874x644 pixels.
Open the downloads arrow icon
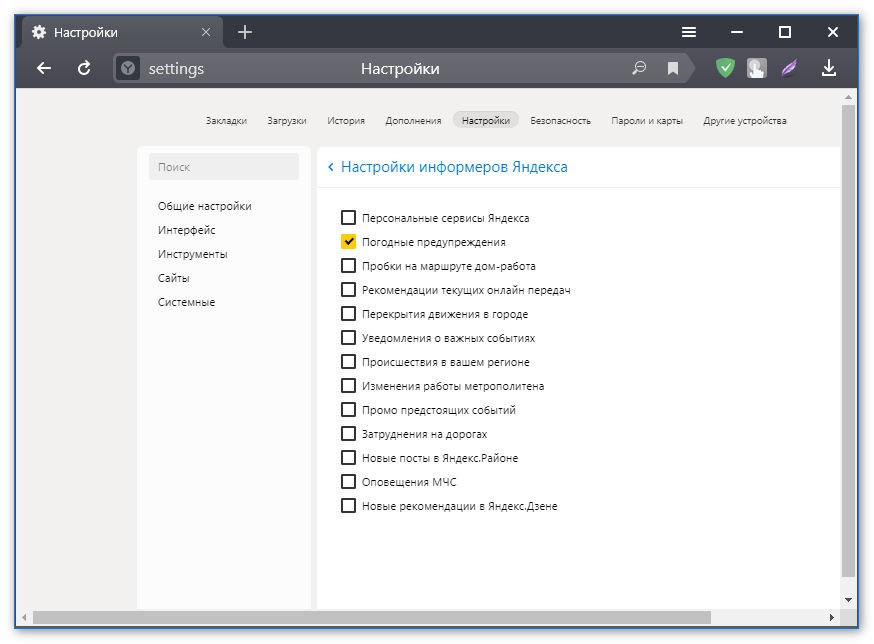pos(828,69)
